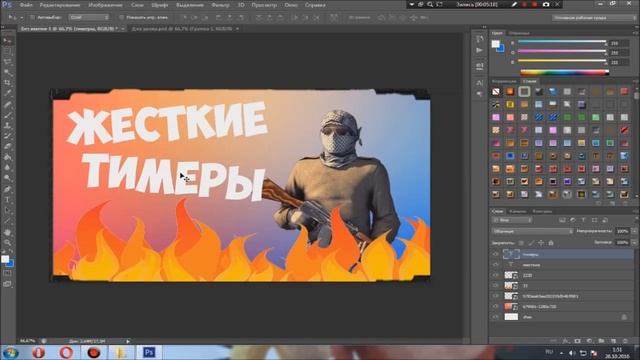This screenshot has height=360, width=640.
Task: Open the Редактирование menu
Action: [60, 5]
